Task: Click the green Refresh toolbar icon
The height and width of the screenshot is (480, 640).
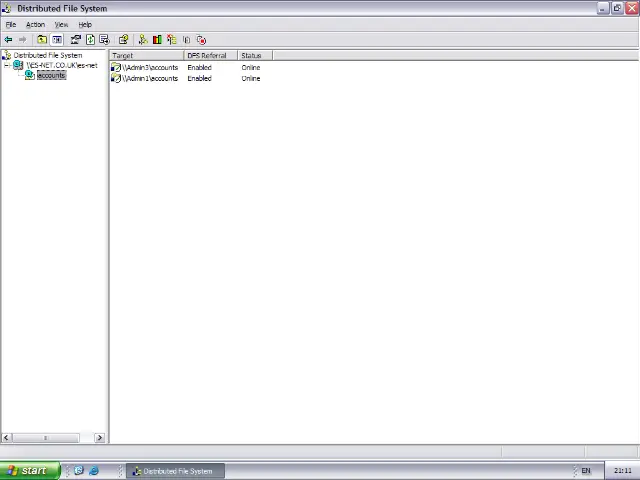Action: (91, 40)
